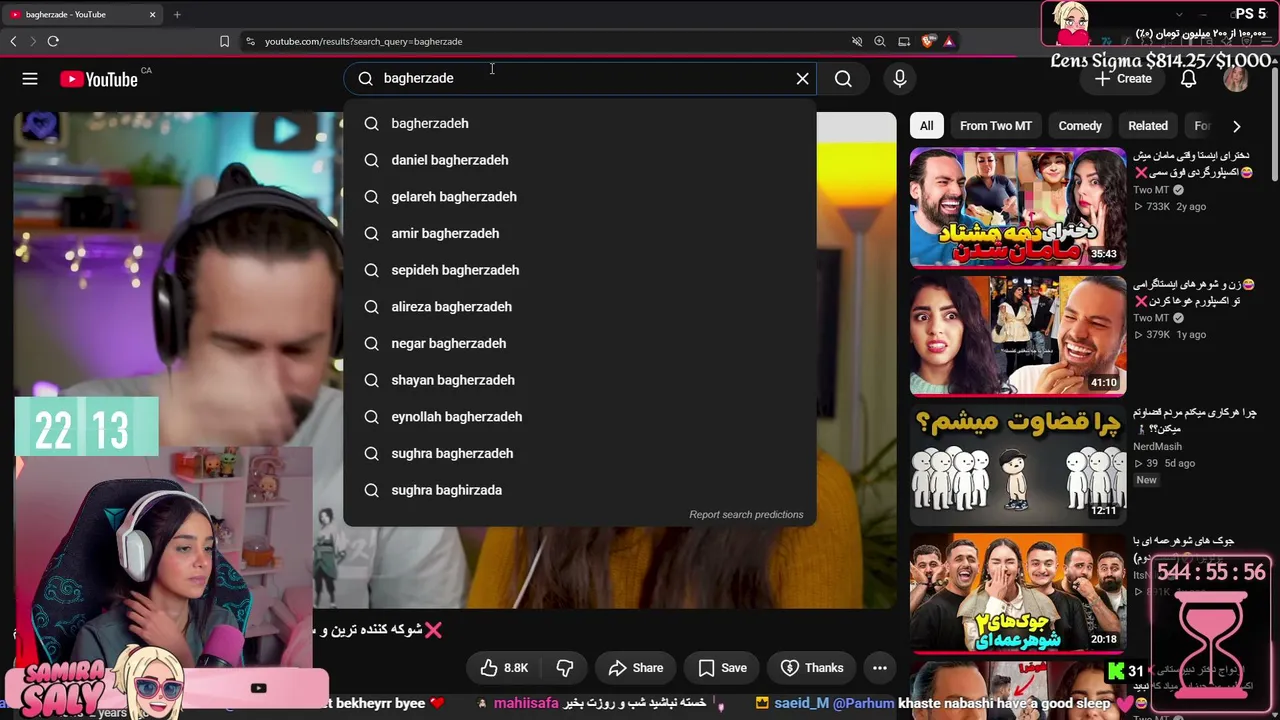
Task: Open the Brave Rewards triangle icon
Action: pyautogui.click(x=949, y=41)
